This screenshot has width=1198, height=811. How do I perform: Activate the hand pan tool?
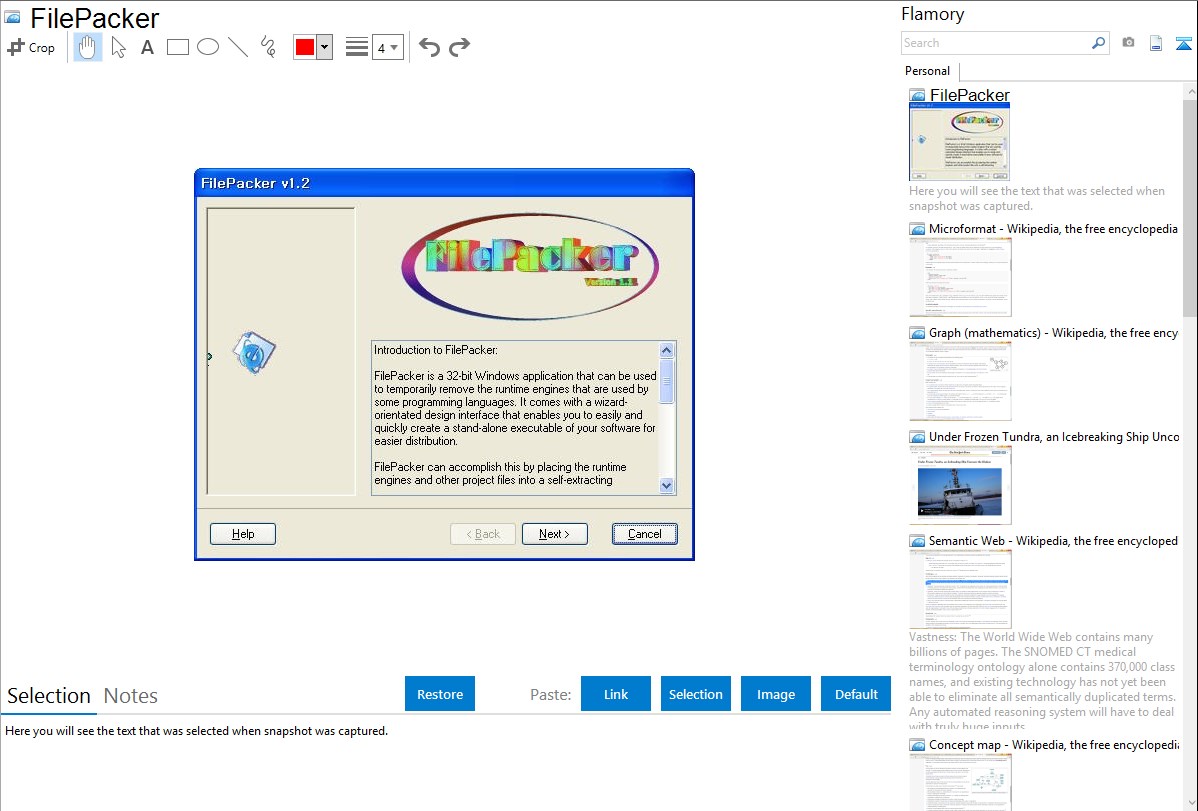(x=87, y=47)
